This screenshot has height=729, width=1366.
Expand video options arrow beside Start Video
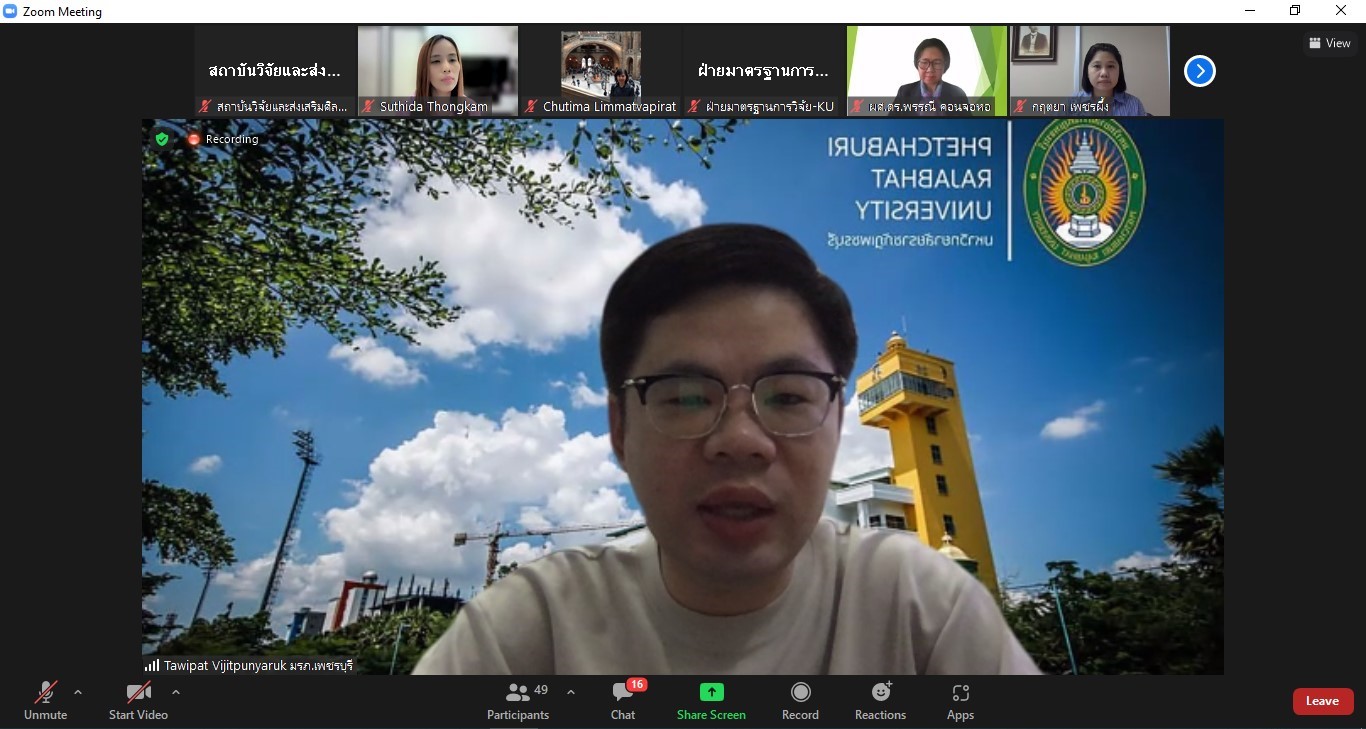point(176,692)
